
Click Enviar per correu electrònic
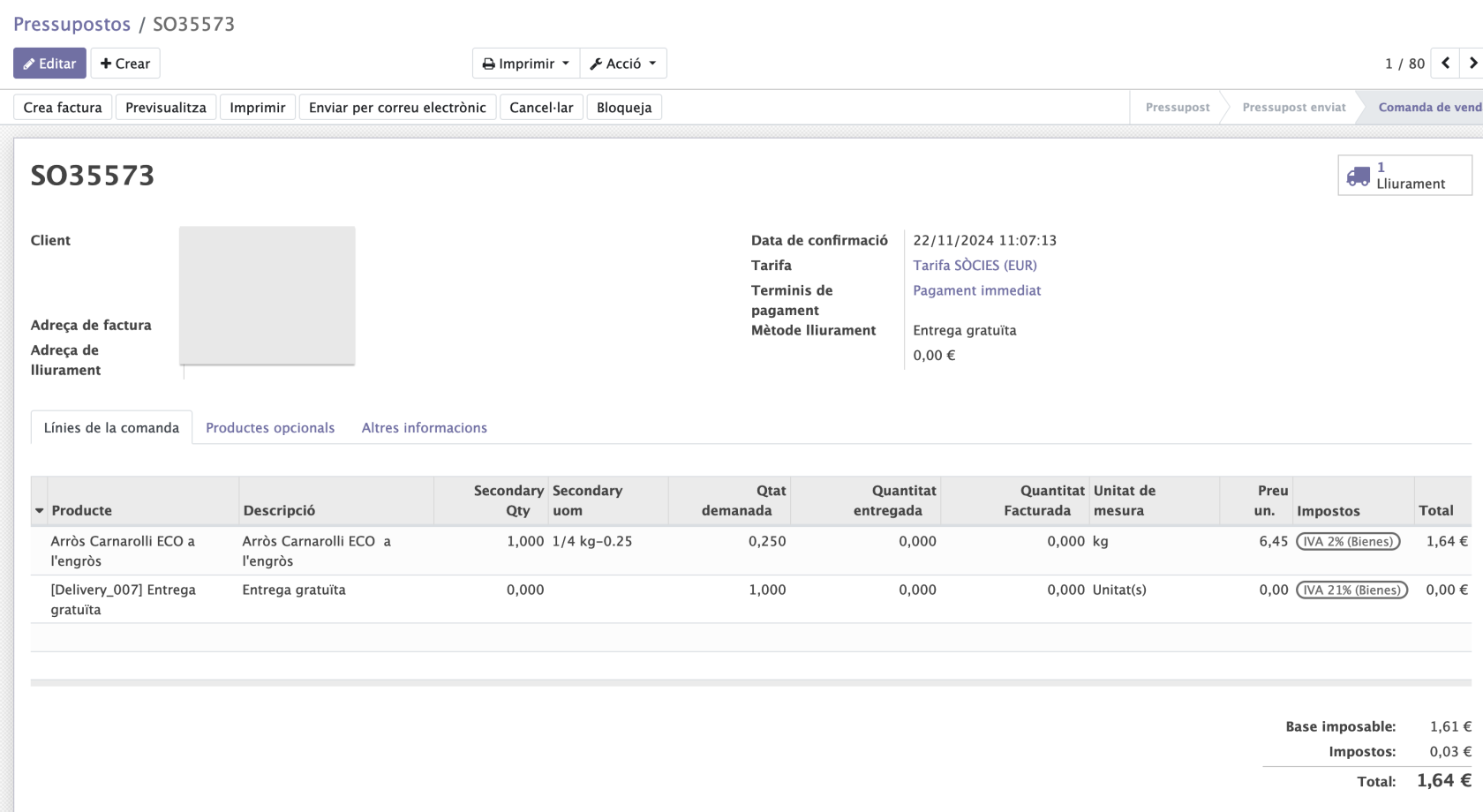click(x=397, y=108)
